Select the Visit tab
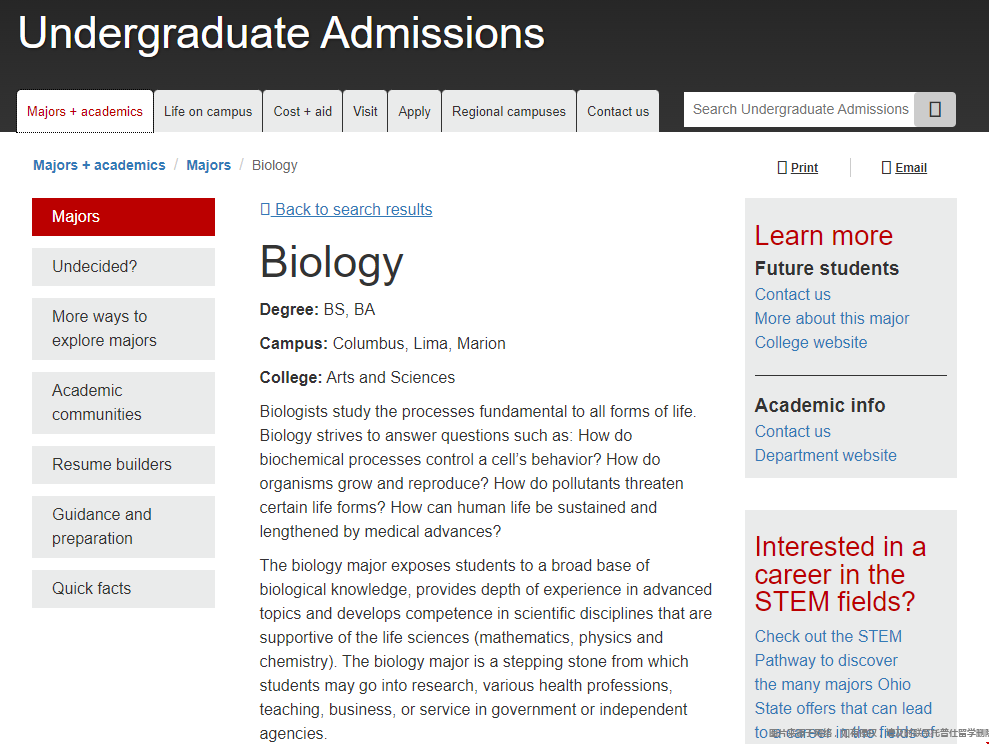The width and height of the screenshot is (989, 744). click(365, 112)
